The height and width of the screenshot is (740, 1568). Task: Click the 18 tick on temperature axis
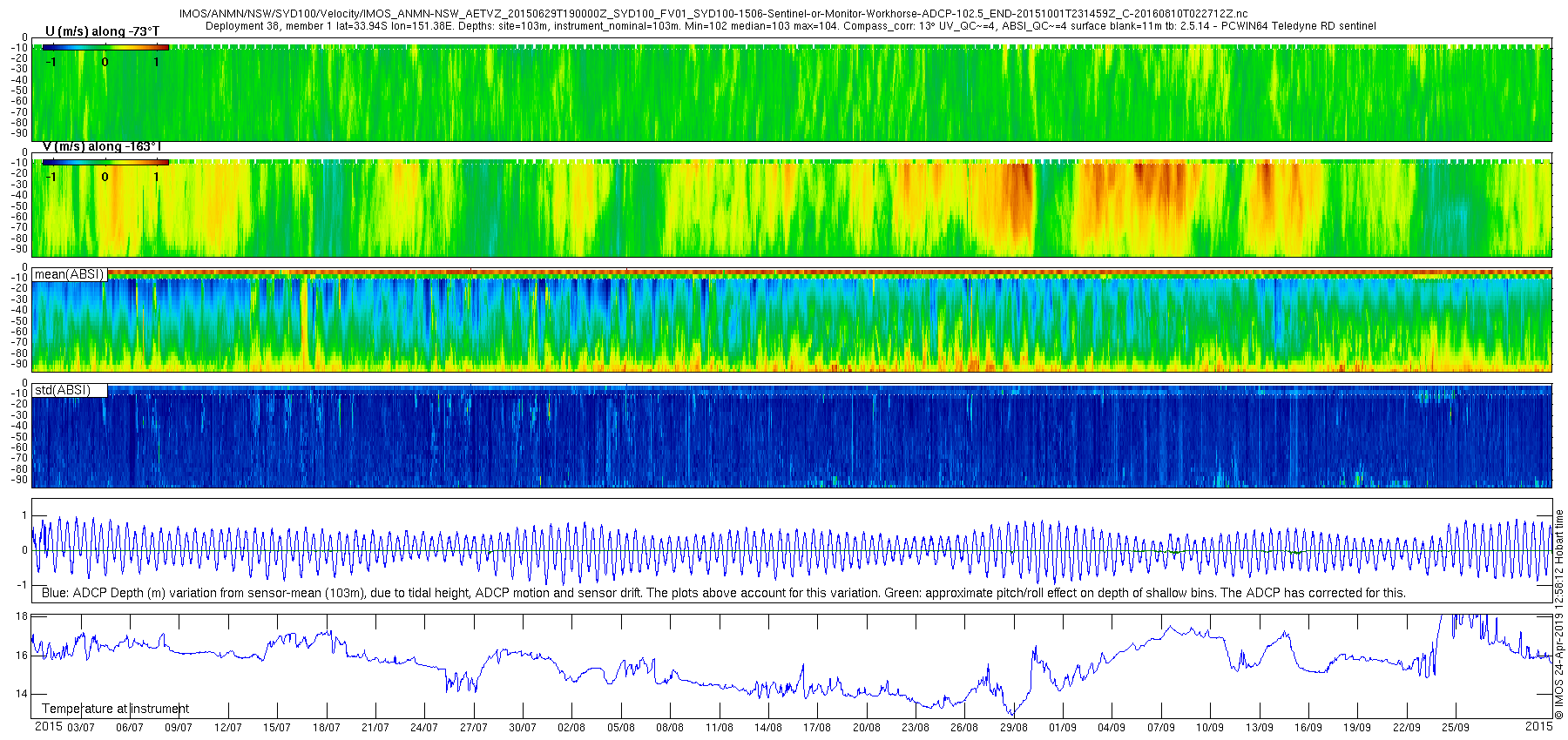pyautogui.click(x=23, y=616)
